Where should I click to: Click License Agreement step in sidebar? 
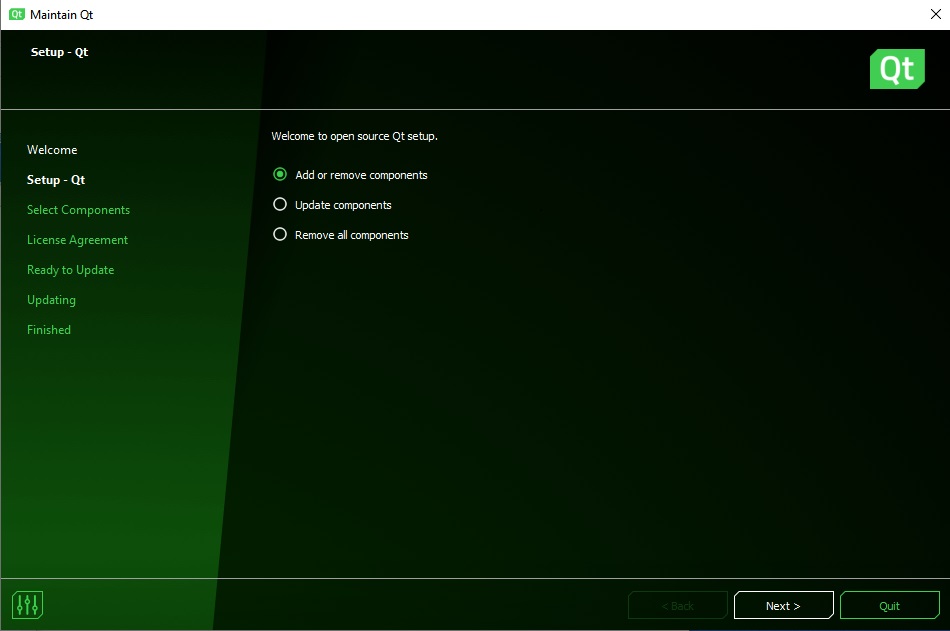77,240
